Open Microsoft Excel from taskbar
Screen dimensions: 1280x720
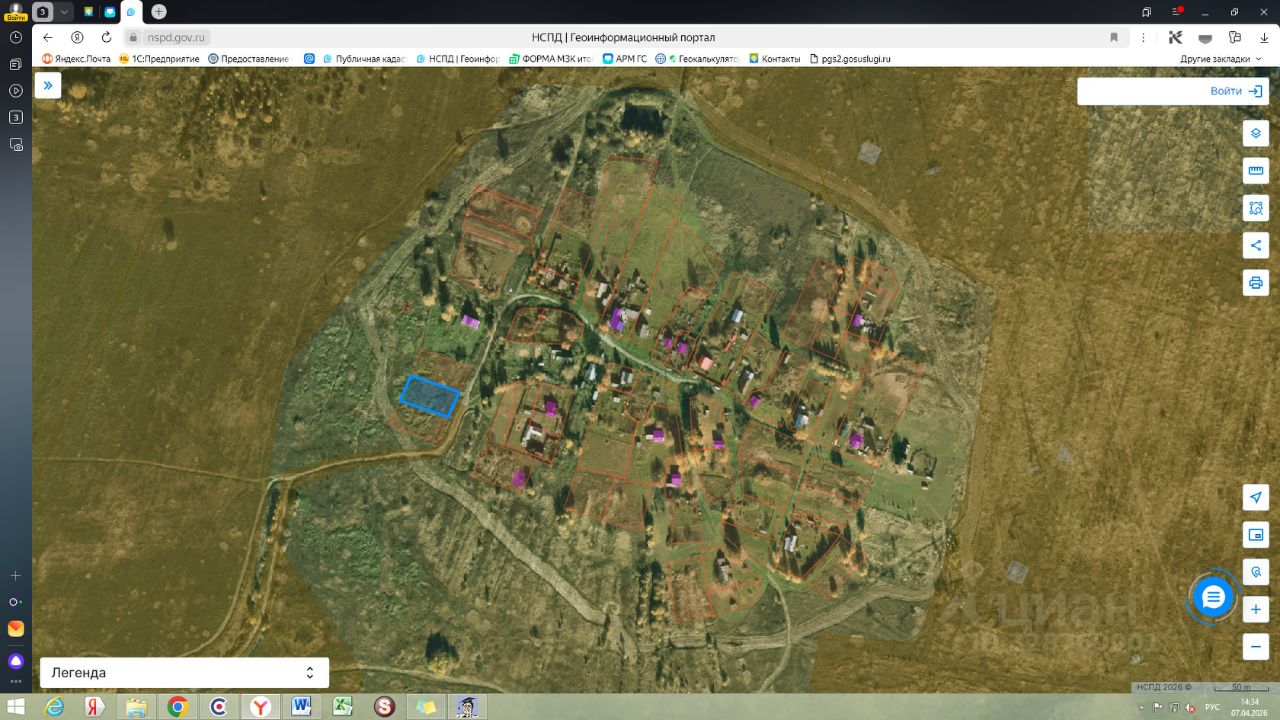coord(342,707)
